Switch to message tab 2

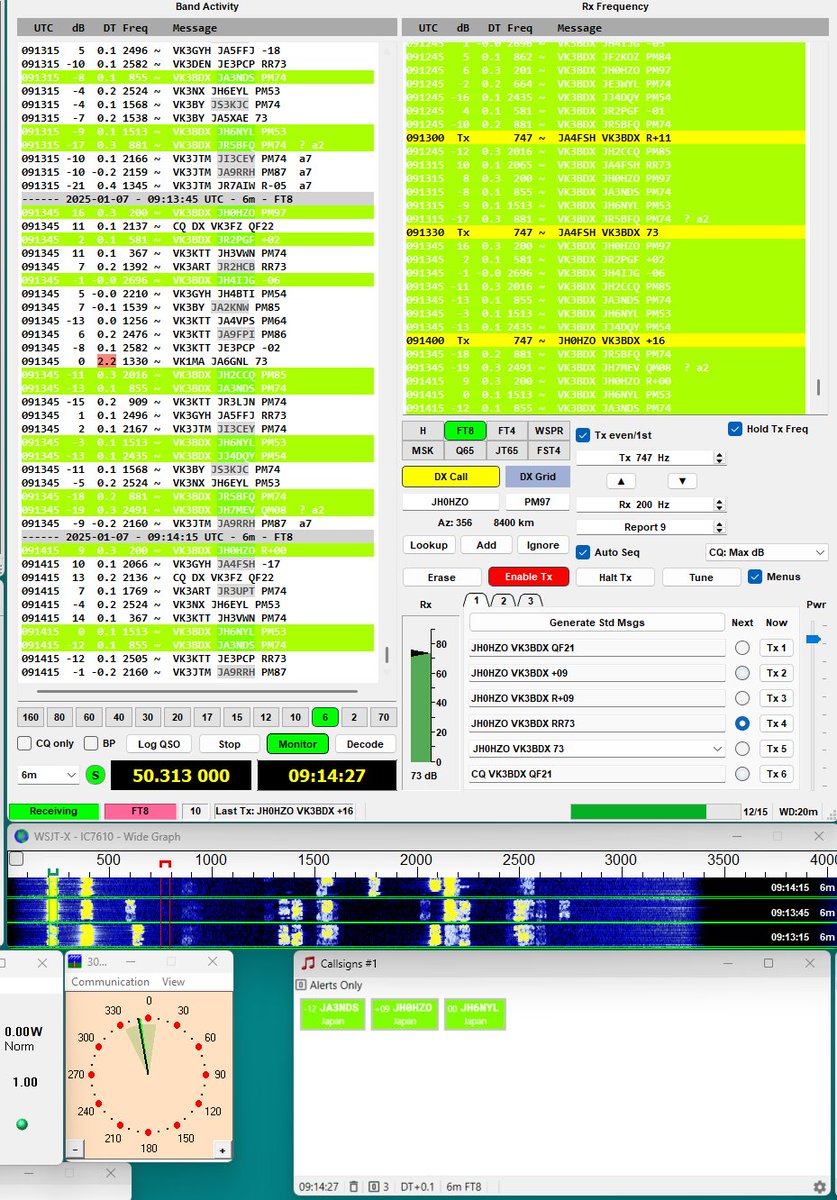point(505,600)
